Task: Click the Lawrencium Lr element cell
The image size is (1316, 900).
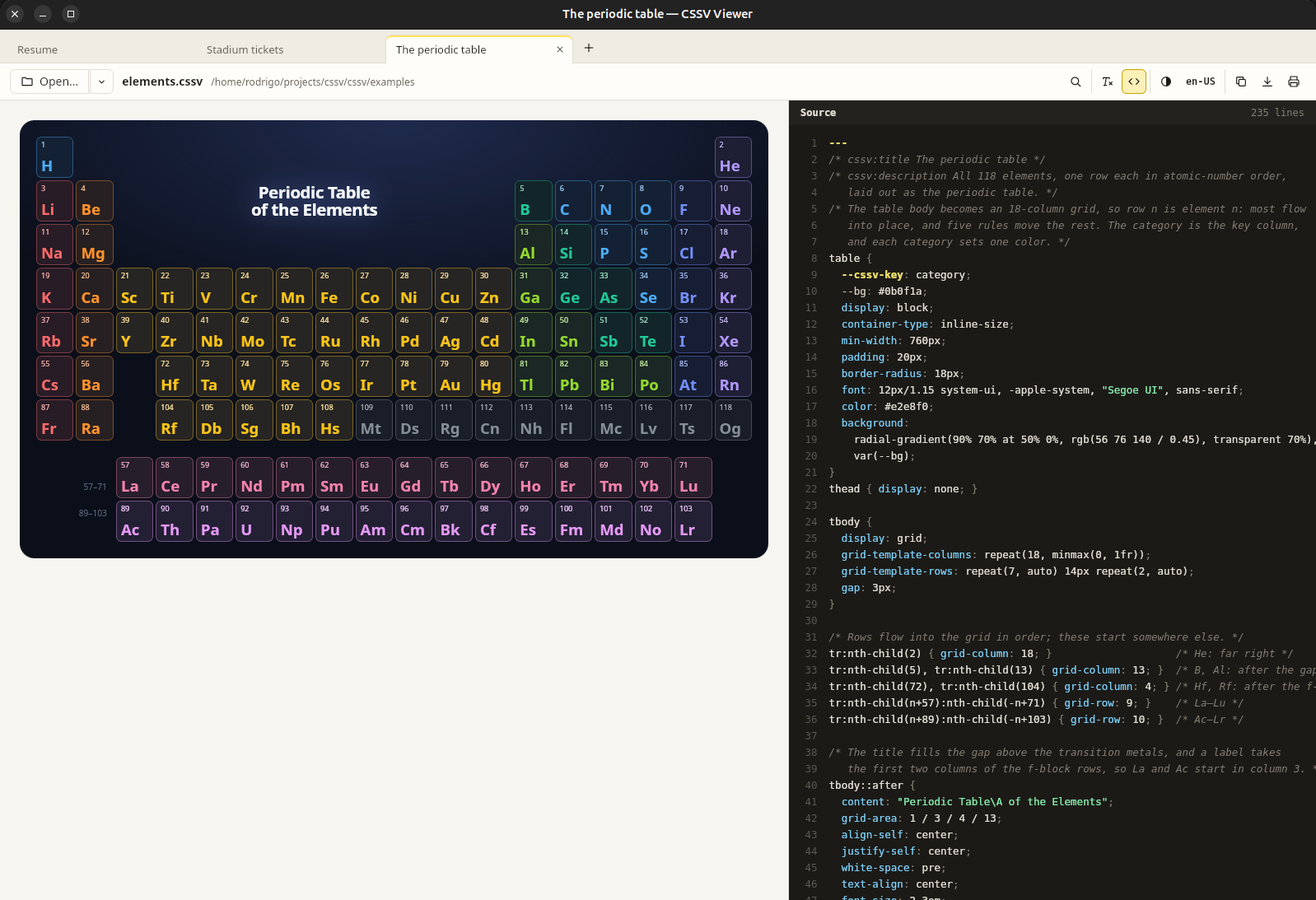Action: 693,521
